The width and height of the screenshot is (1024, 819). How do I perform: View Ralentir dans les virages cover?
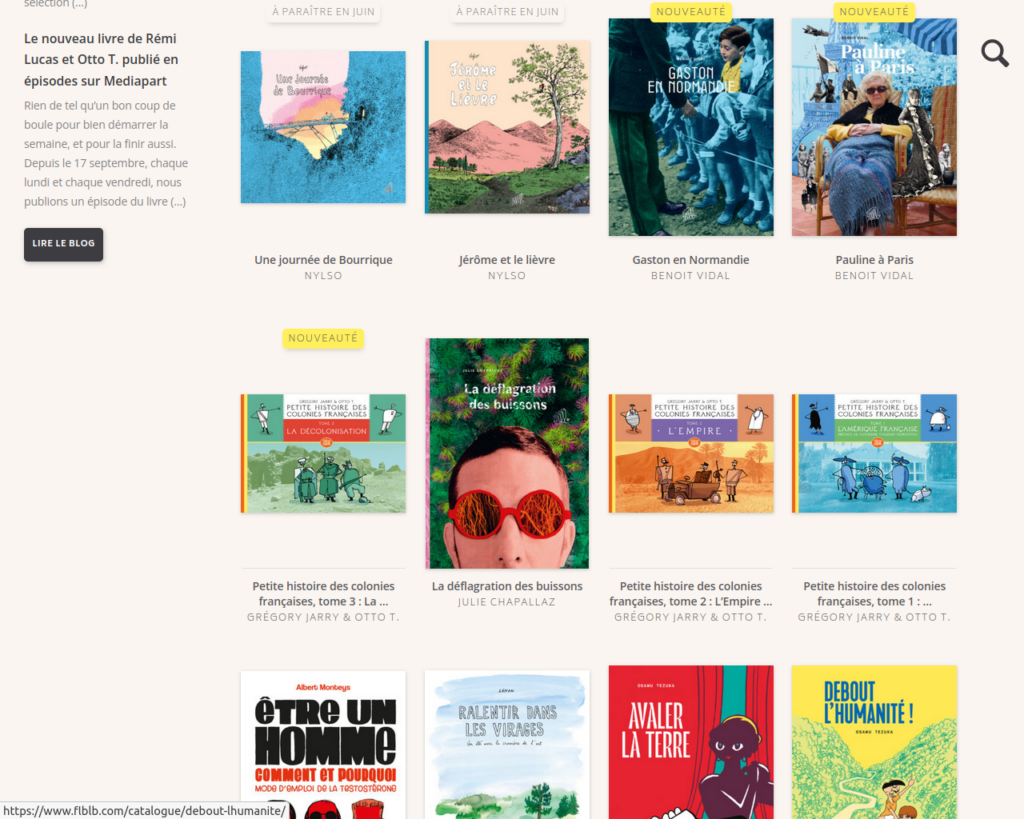coord(507,745)
